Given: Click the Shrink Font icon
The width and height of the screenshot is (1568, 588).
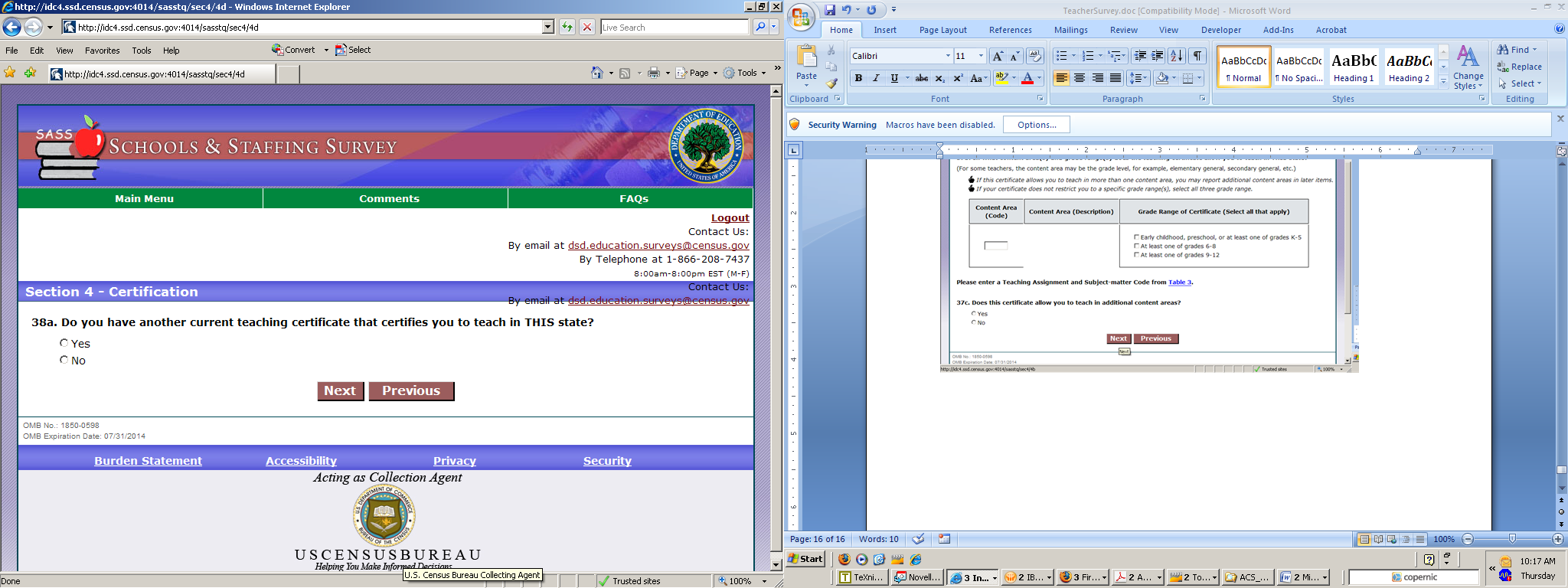Looking at the screenshot, I should [x=1014, y=56].
